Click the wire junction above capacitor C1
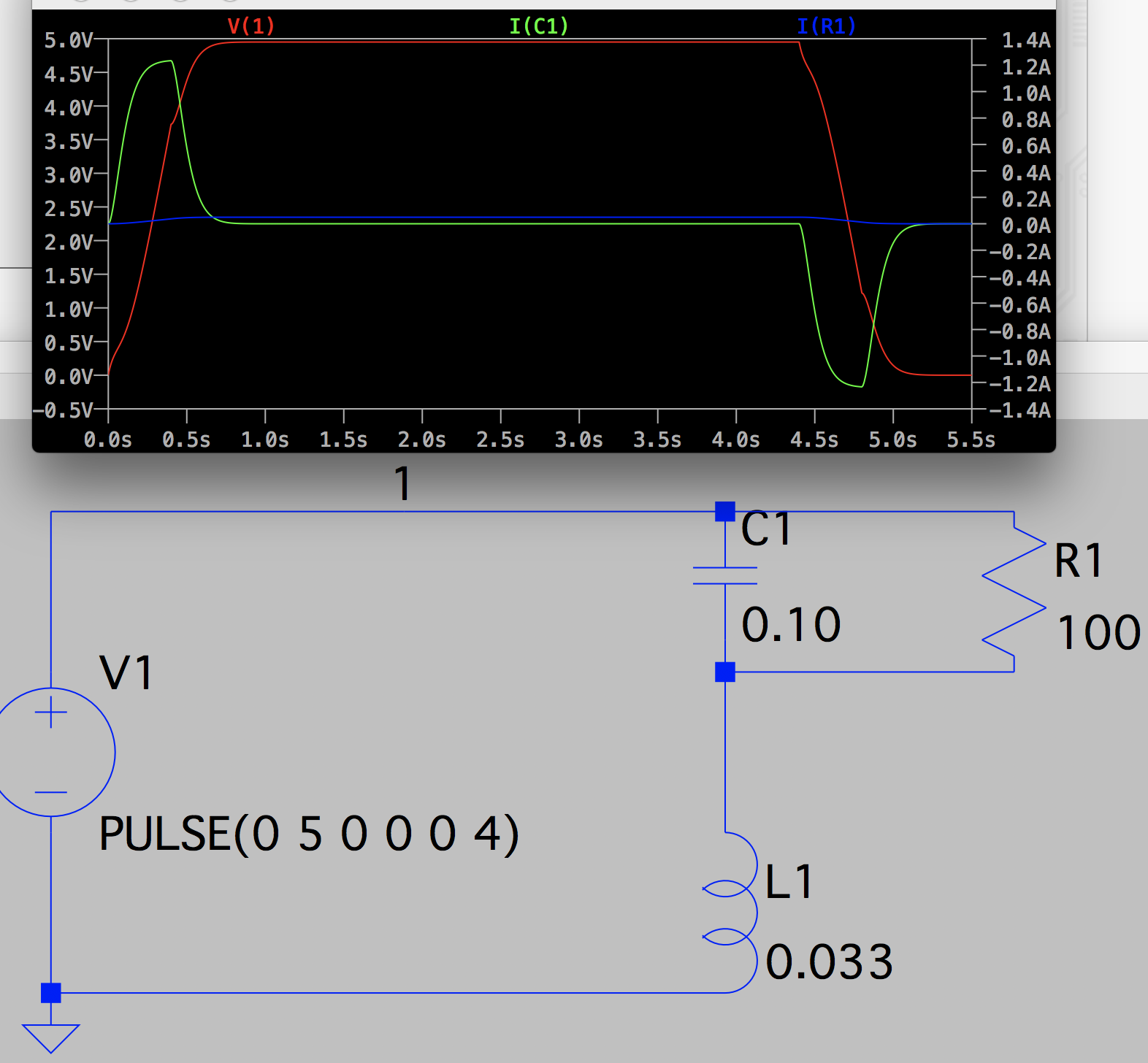This screenshot has width=1148, height=1063. 725,511
